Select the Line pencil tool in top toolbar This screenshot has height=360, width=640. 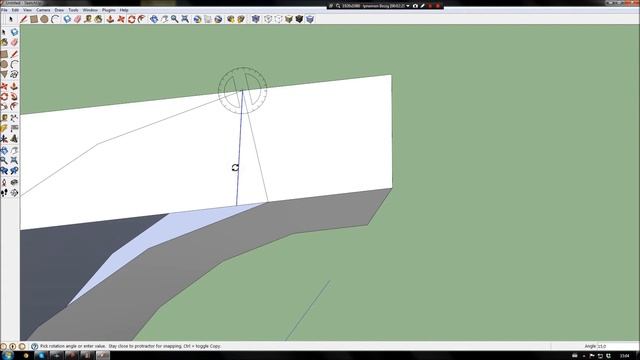coord(24,19)
